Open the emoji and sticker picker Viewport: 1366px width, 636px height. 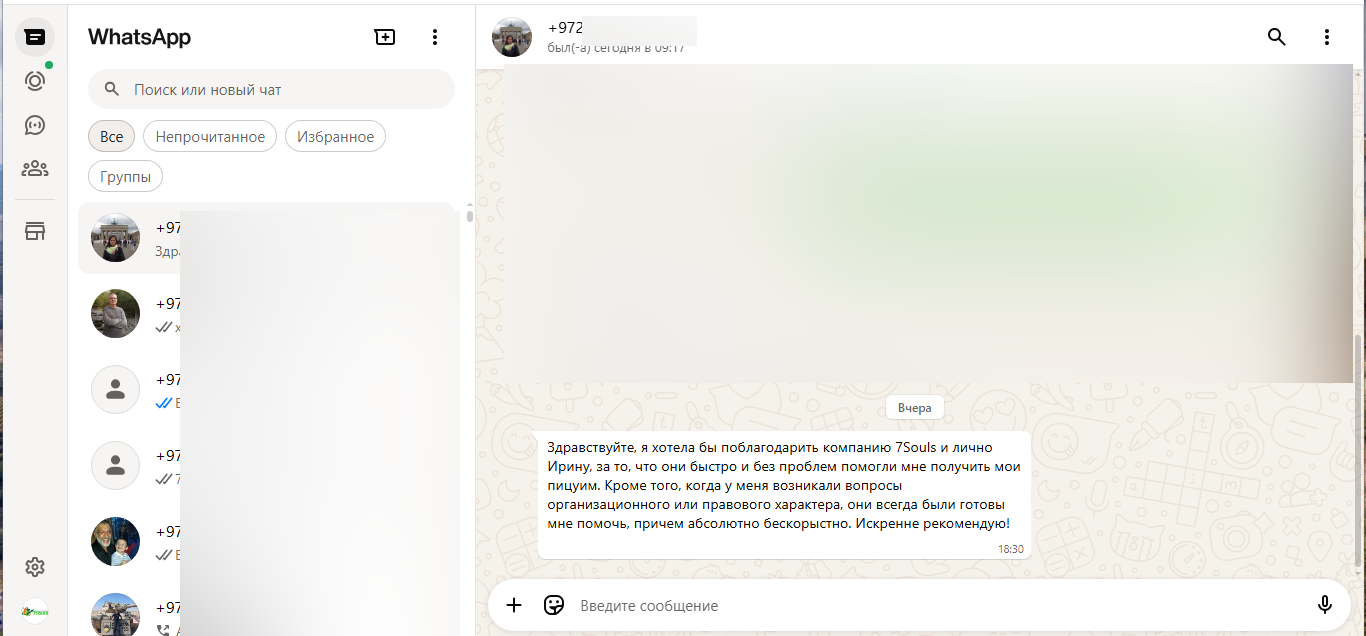pyautogui.click(x=554, y=605)
